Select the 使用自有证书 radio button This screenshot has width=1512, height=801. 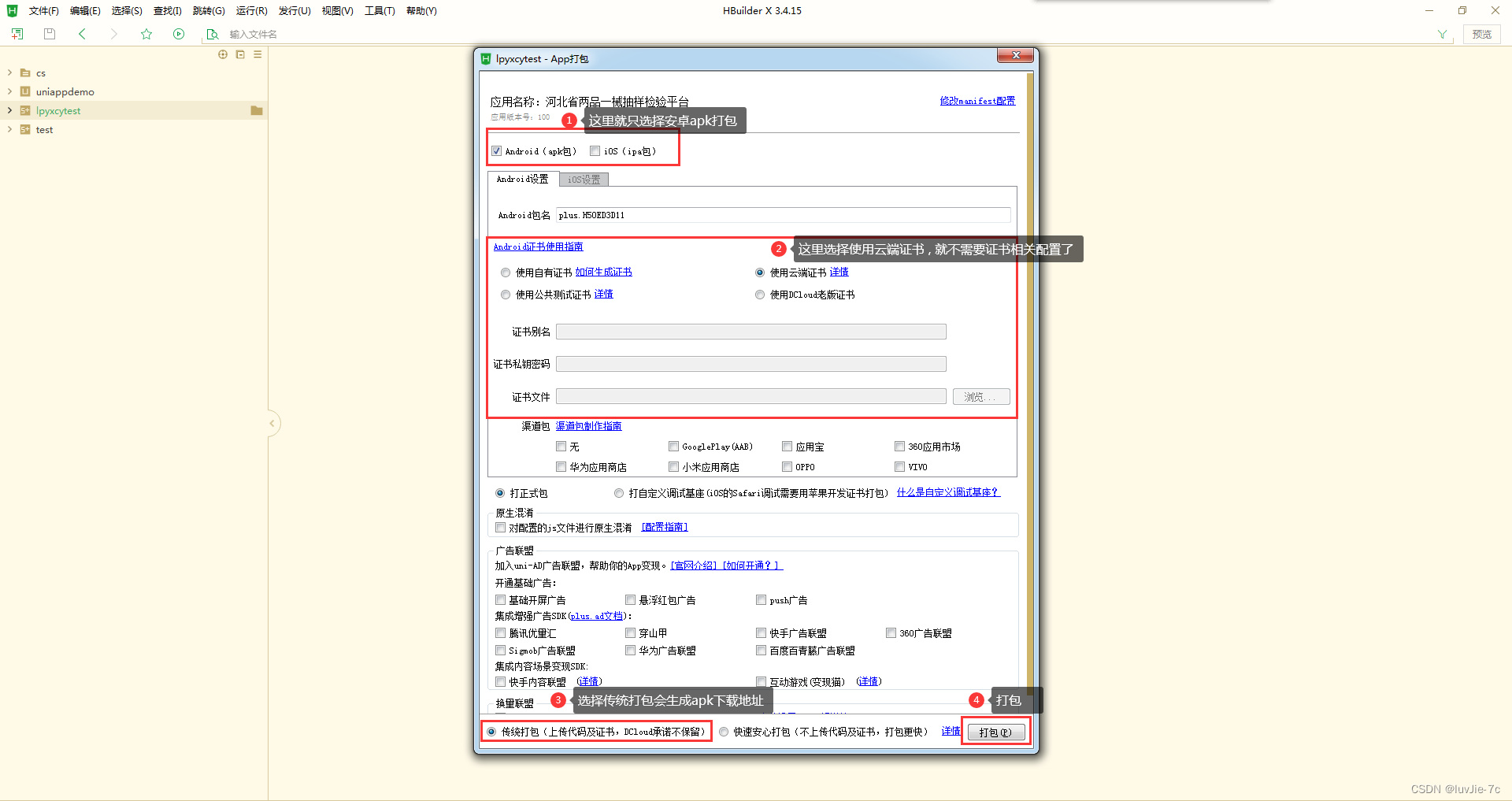point(506,272)
